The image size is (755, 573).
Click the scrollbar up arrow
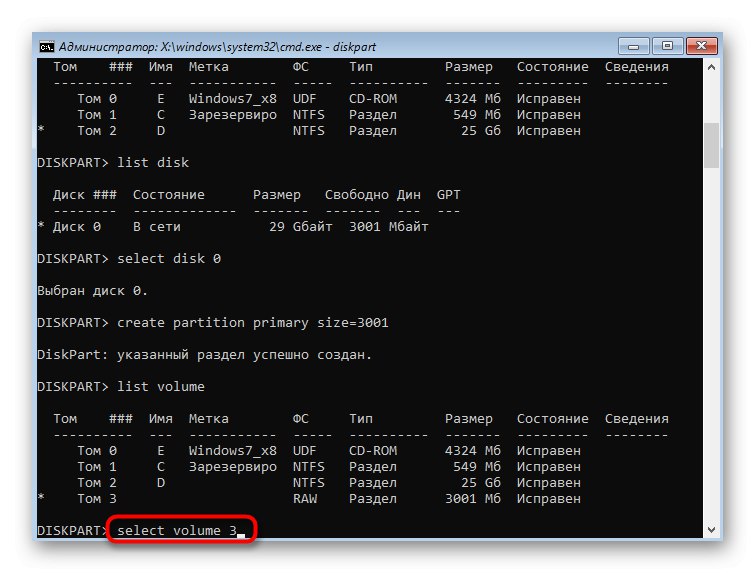click(711, 68)
